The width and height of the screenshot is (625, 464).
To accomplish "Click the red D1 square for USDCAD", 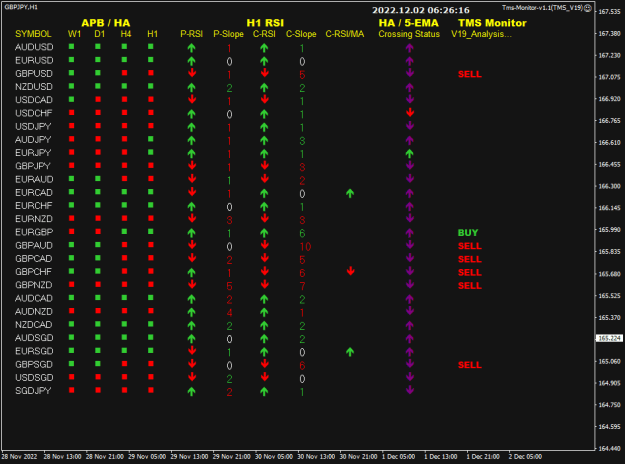I will click(98, 99).
